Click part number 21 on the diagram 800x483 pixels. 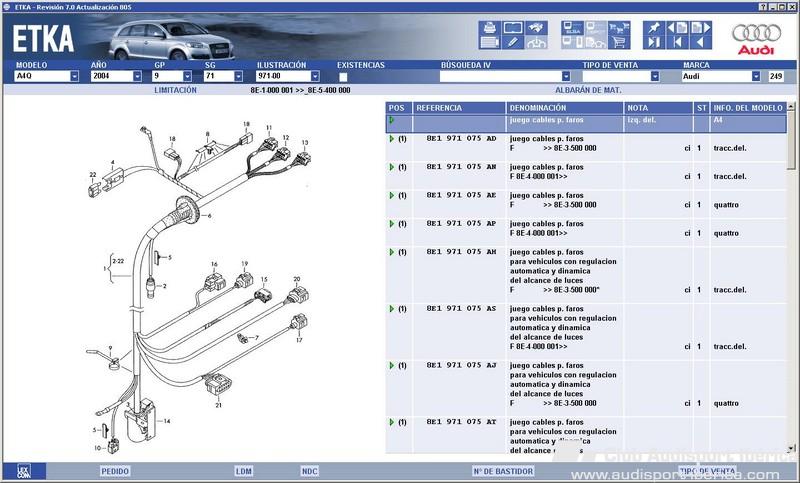click(218, 405)
